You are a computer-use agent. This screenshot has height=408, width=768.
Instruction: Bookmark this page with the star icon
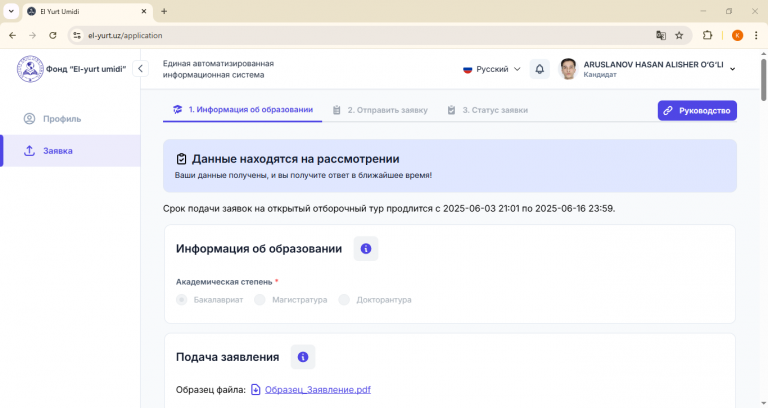pos(679,35)
